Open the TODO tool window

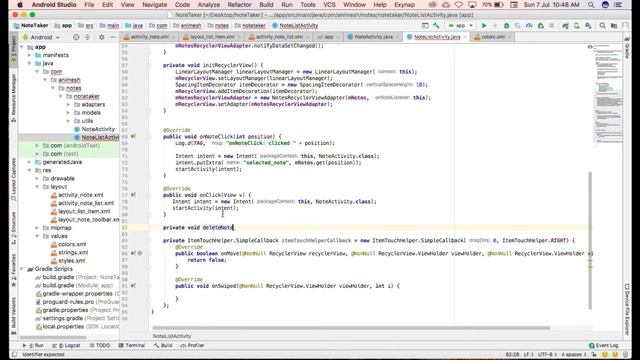[x=100, y=345]
